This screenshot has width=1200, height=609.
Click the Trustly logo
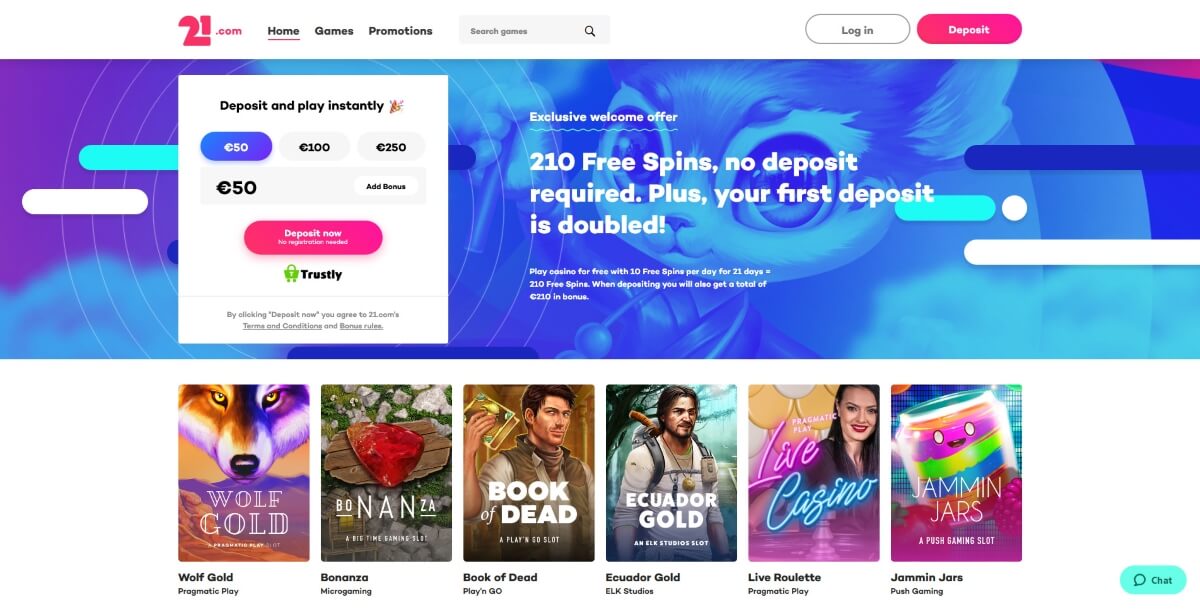coord(313,274)
